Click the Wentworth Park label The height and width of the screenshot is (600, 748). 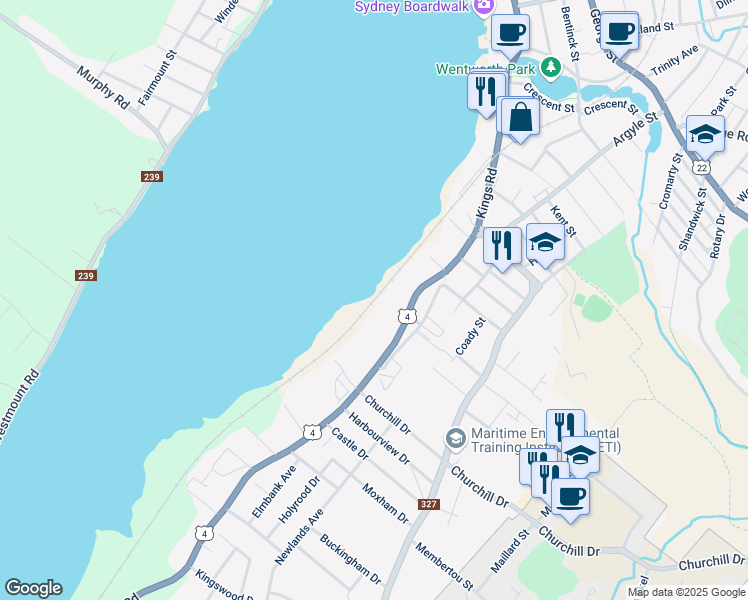pos(486,69)
